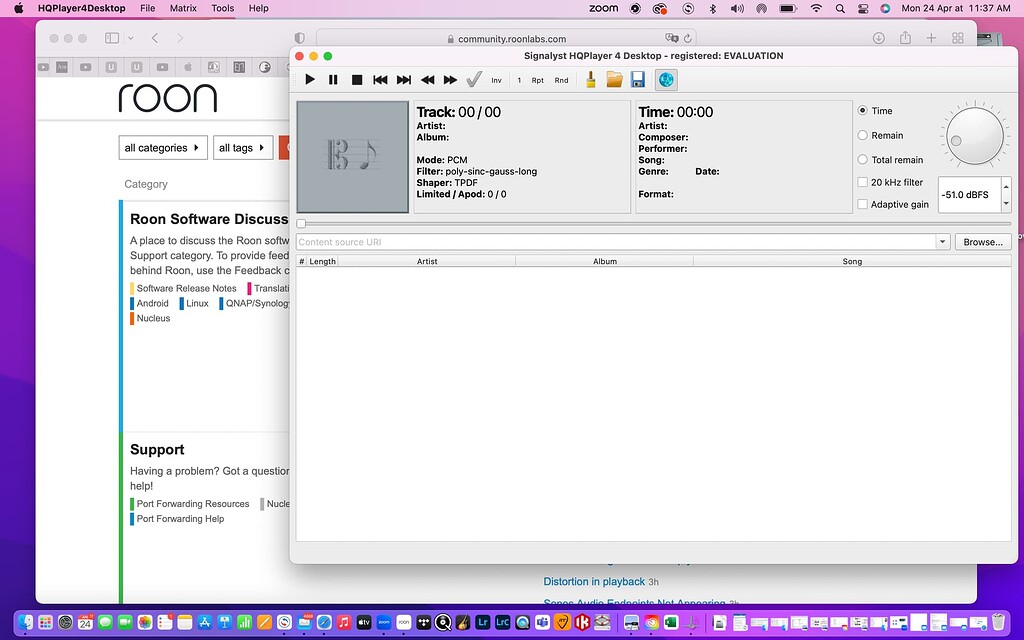The height and width of the screenshot is (640, 1024).
Task: Clear the playlist with the brush icon
Action: click(591, 80)
